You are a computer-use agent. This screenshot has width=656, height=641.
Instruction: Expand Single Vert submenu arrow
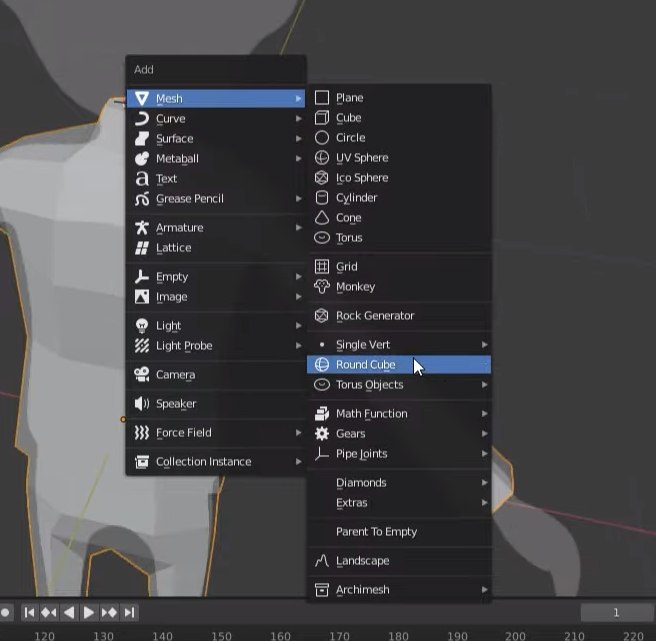point(484,344)
